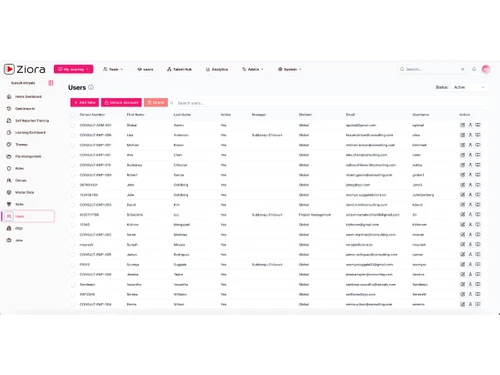500x375 pixels.
Task: Click the person icon in Sarah Martinez's row
Action: coord(470,234)
